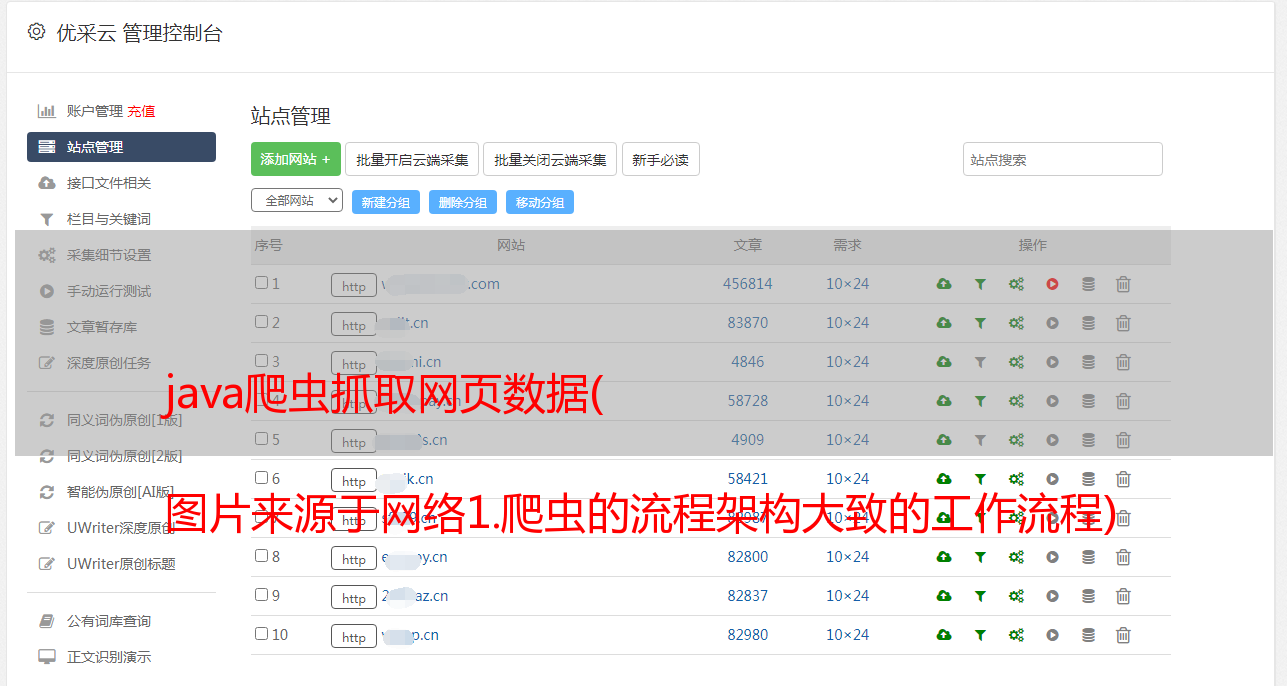This screenshot has height=686, width=1287.
Task: Click the green 添加网站 + button
Action: (296, 159)
